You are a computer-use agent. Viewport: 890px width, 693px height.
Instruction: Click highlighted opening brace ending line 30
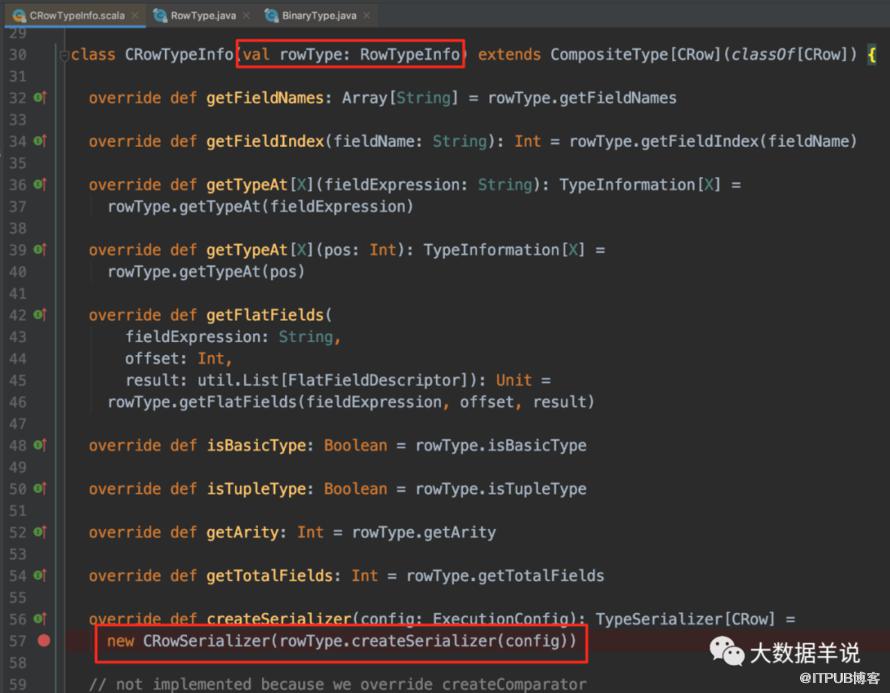[x=871, y=55]
